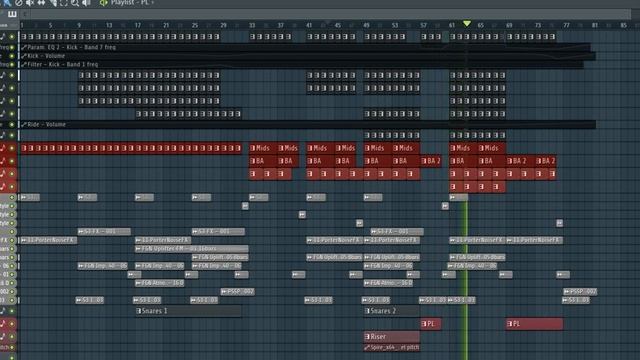Mute the Param. EQ 2 automation track
The image size is (640, 360).
pyautogui.click(x=12, y=47)
